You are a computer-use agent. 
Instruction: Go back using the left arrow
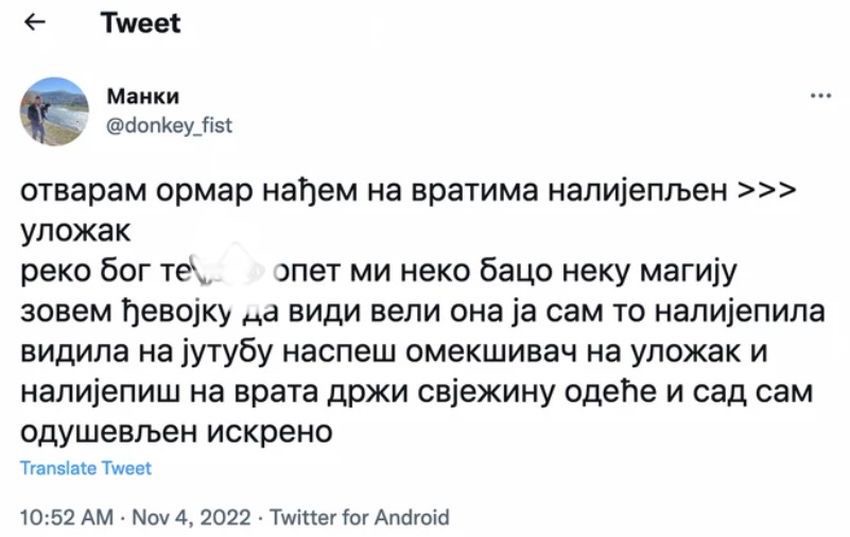pyautogui.click(x=31, y=25)
